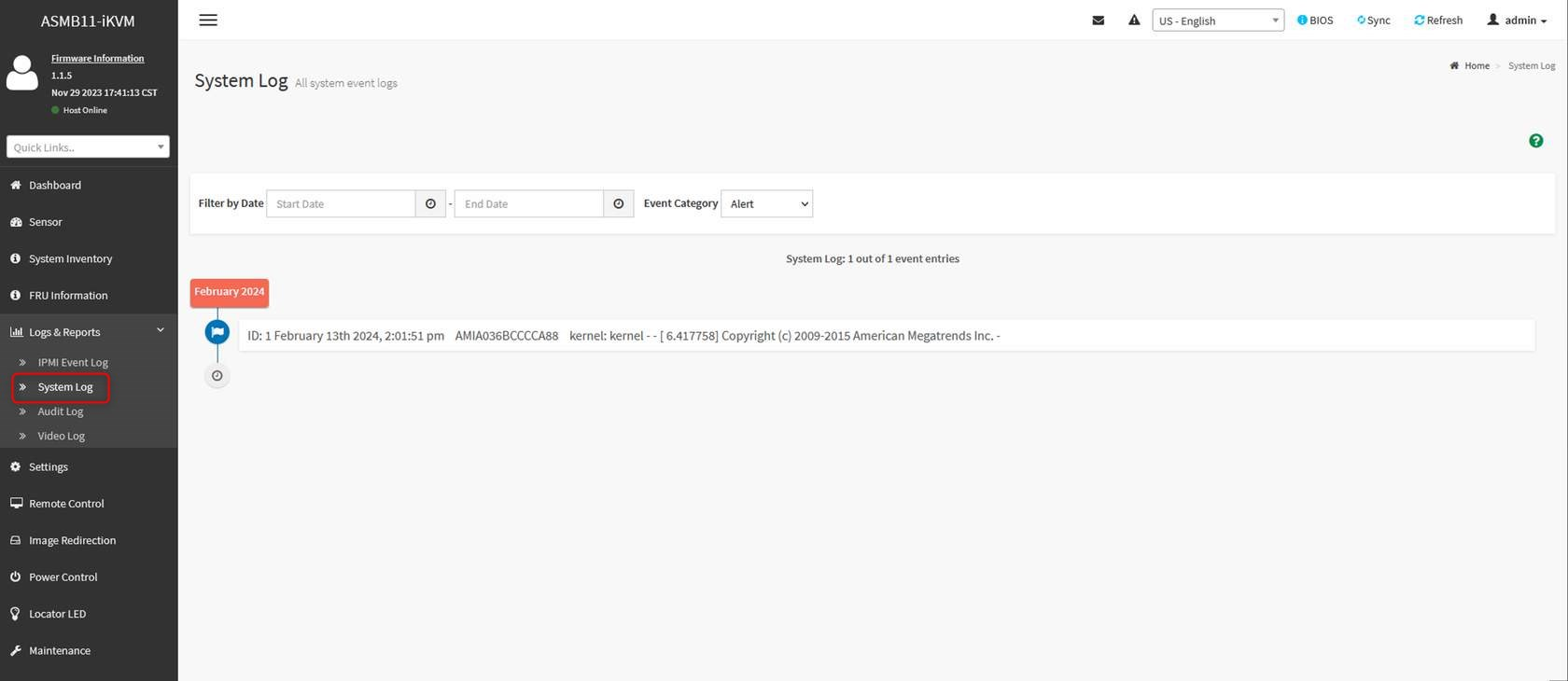Click the BIOS info button
Viewport: 1568px width, 681px height.
coord(1315,21)
